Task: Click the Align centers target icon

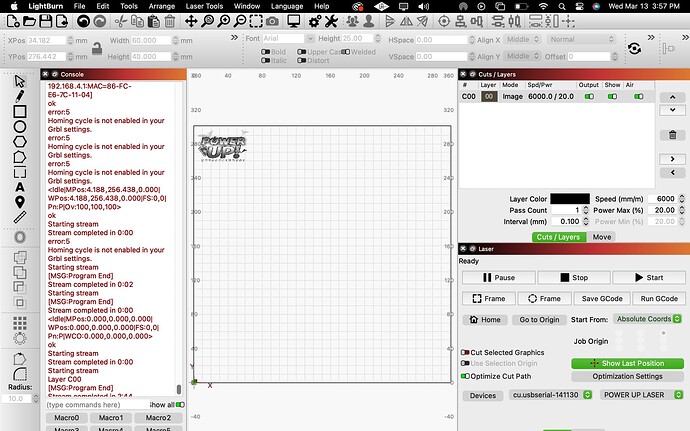Action: 444,21
